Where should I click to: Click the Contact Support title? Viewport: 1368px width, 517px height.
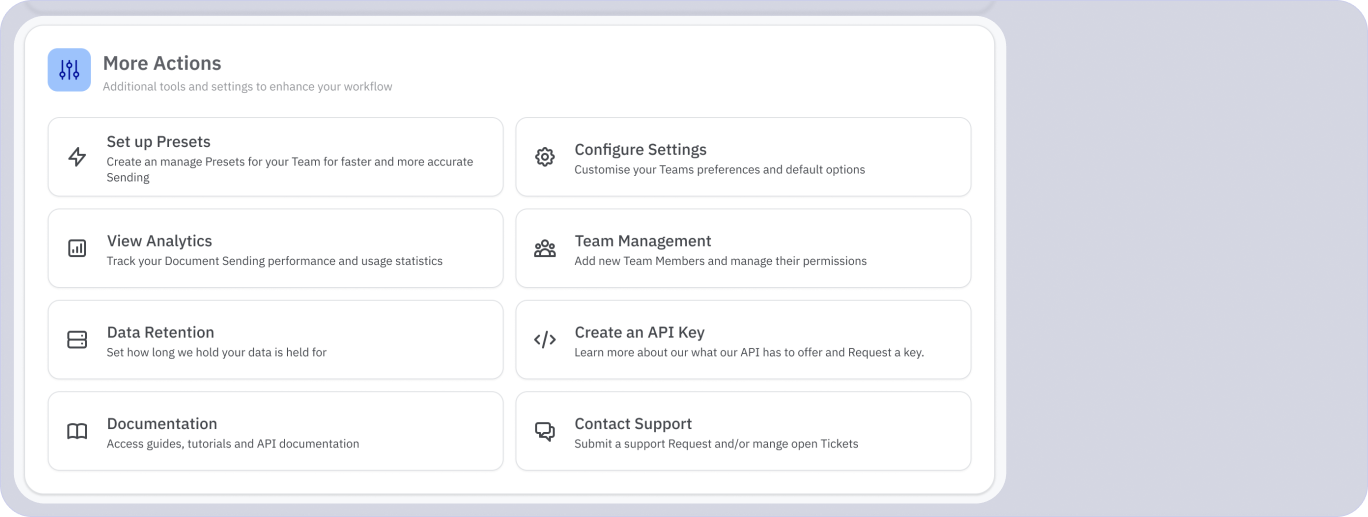click(633, 424)
